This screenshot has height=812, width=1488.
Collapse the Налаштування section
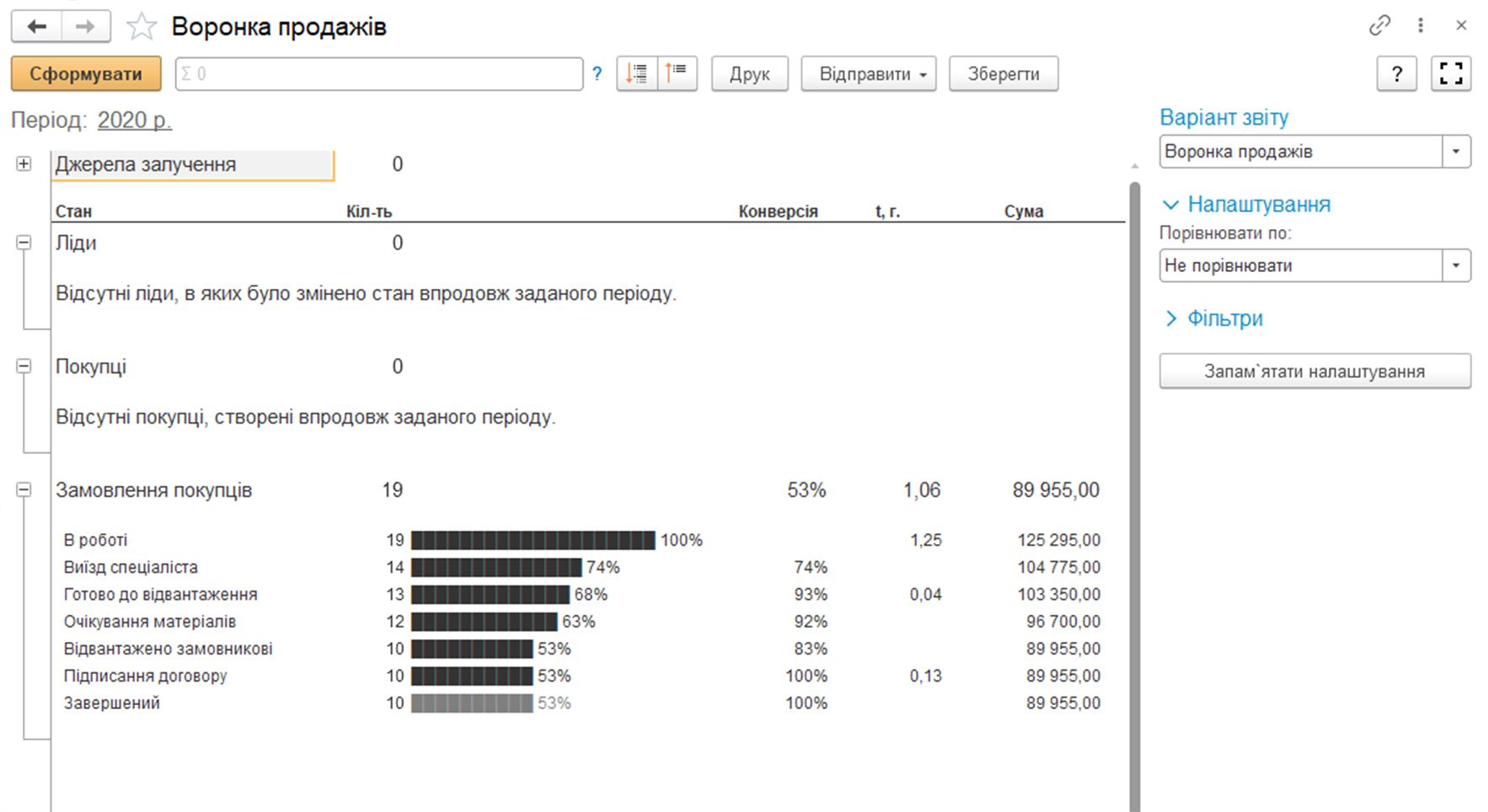click(1246, 205)
